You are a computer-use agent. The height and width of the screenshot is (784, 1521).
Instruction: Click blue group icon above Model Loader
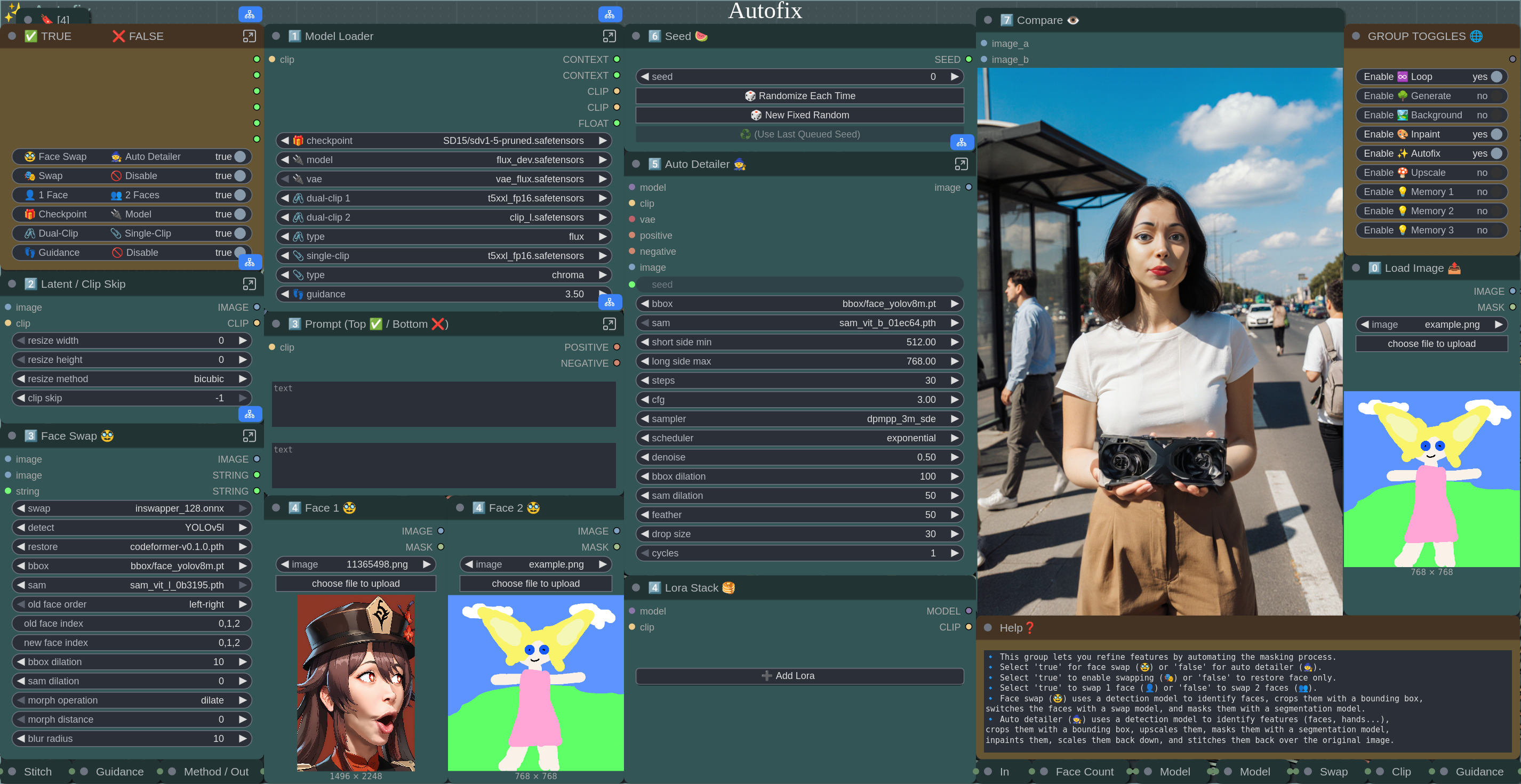610,14
